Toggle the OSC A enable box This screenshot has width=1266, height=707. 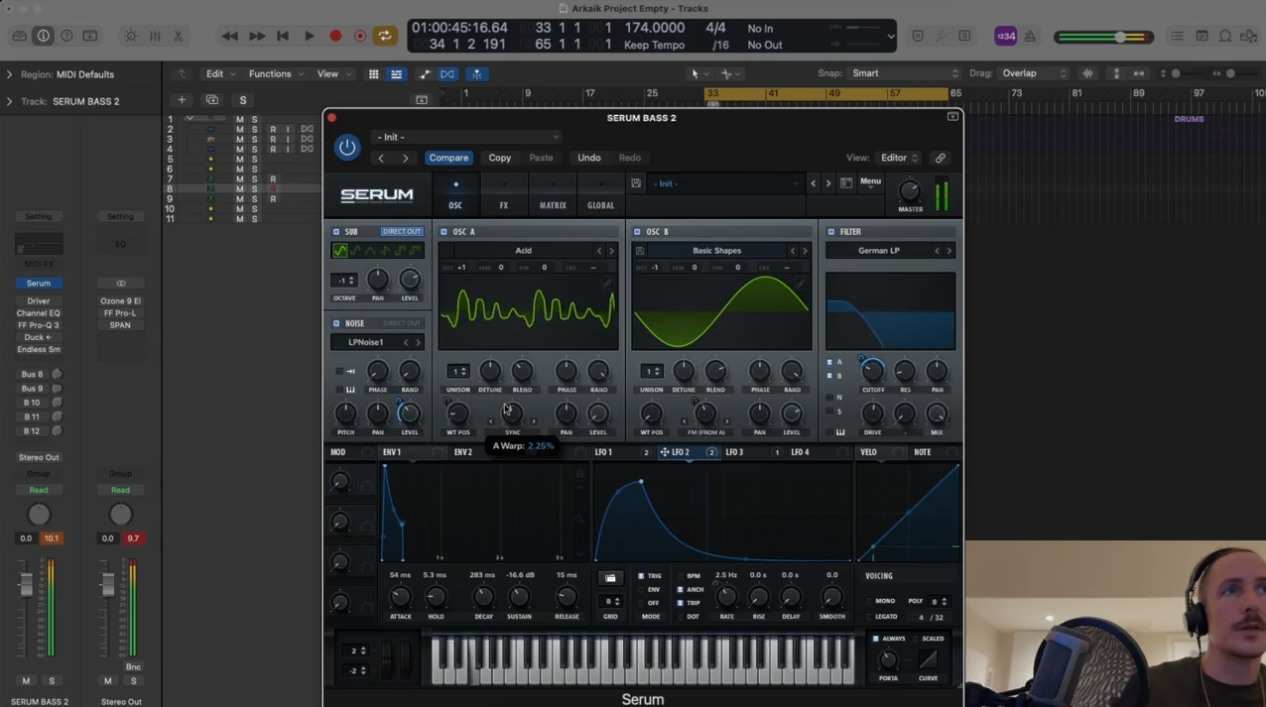click(x=444, y=232)
